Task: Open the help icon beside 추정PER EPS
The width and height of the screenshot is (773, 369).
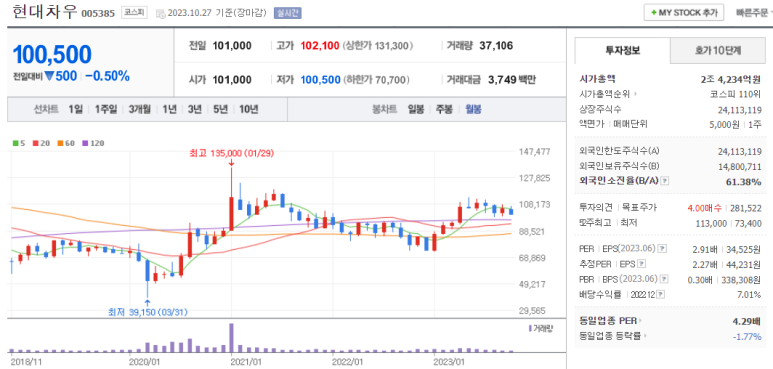Action: point(641,264)
